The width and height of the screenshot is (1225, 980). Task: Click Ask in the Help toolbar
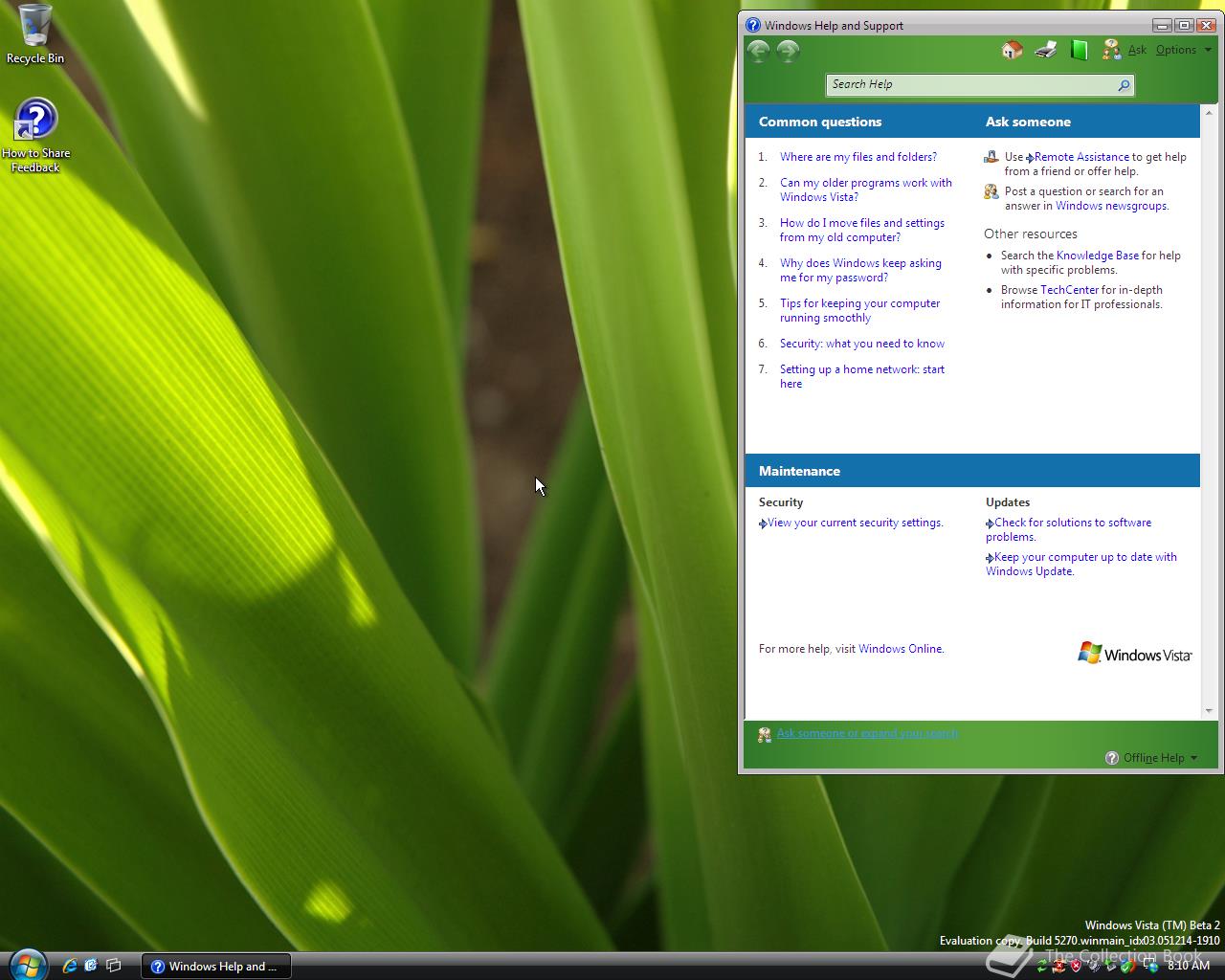point(1137,50)
